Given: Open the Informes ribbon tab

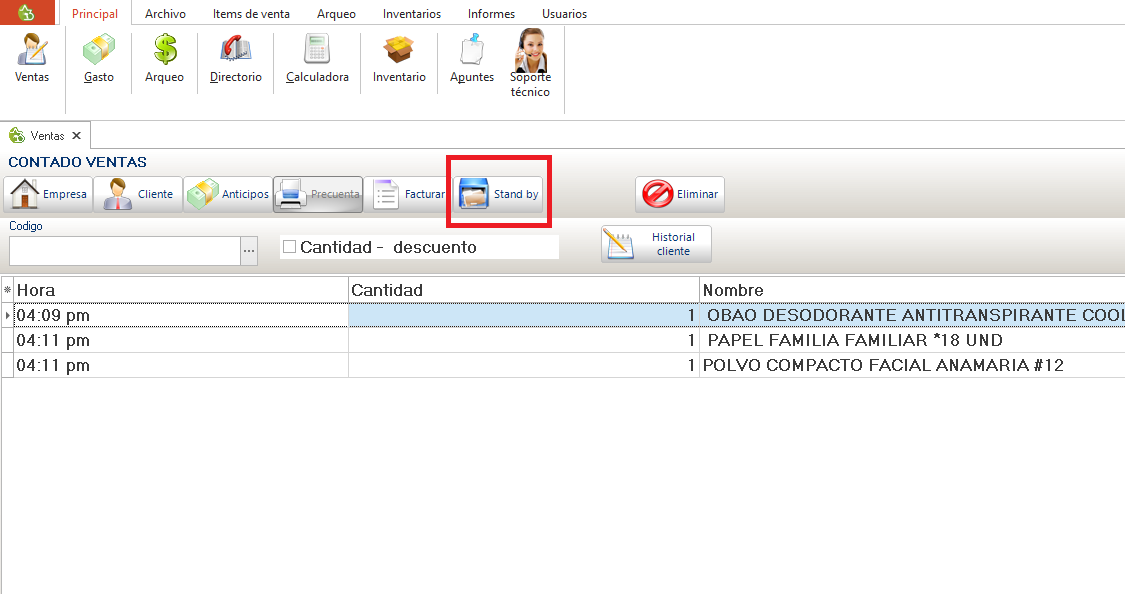Looking at the screenshot, I should [491, 14].
